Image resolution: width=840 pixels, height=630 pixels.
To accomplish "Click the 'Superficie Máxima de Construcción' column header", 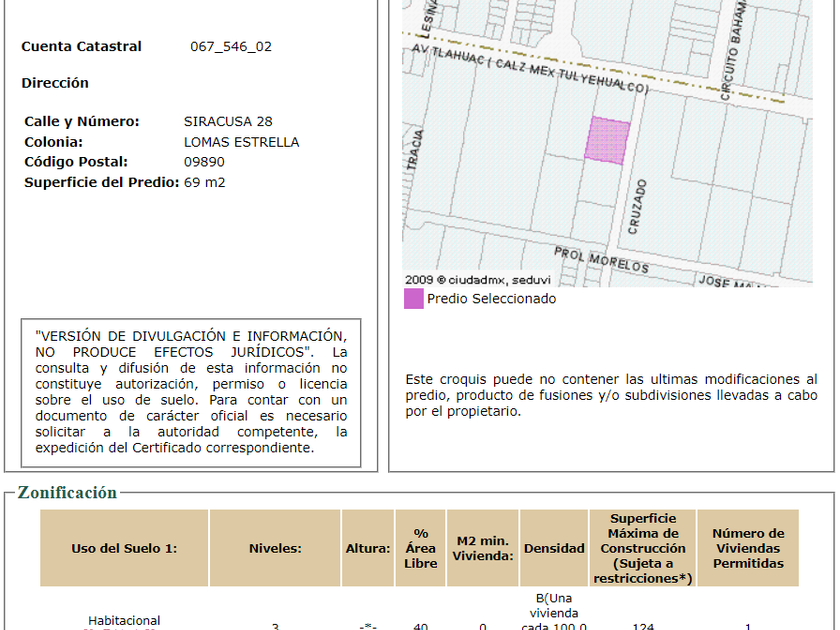I will coord(643,549).
